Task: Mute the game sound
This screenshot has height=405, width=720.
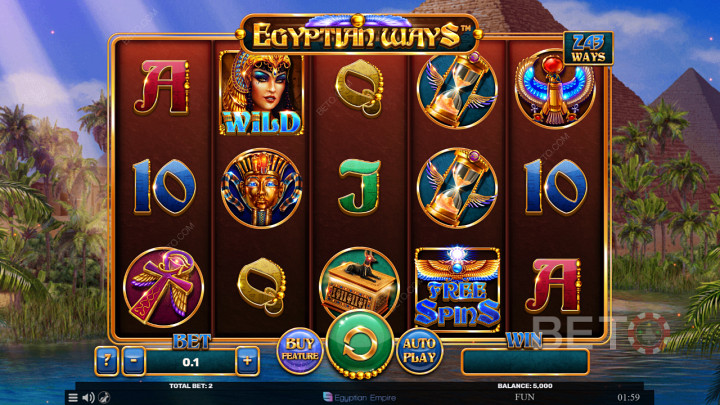Action: (88, 397)
